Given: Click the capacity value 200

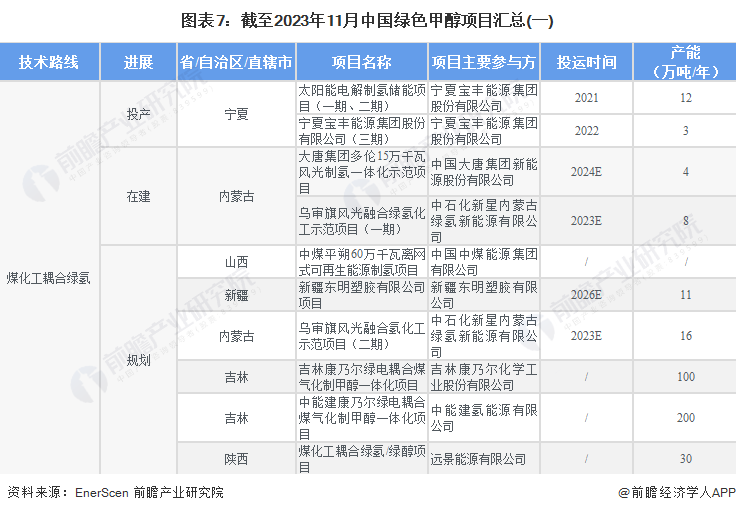Looking at the screenshot, I should pyautogui.click(x=686, y=418).
